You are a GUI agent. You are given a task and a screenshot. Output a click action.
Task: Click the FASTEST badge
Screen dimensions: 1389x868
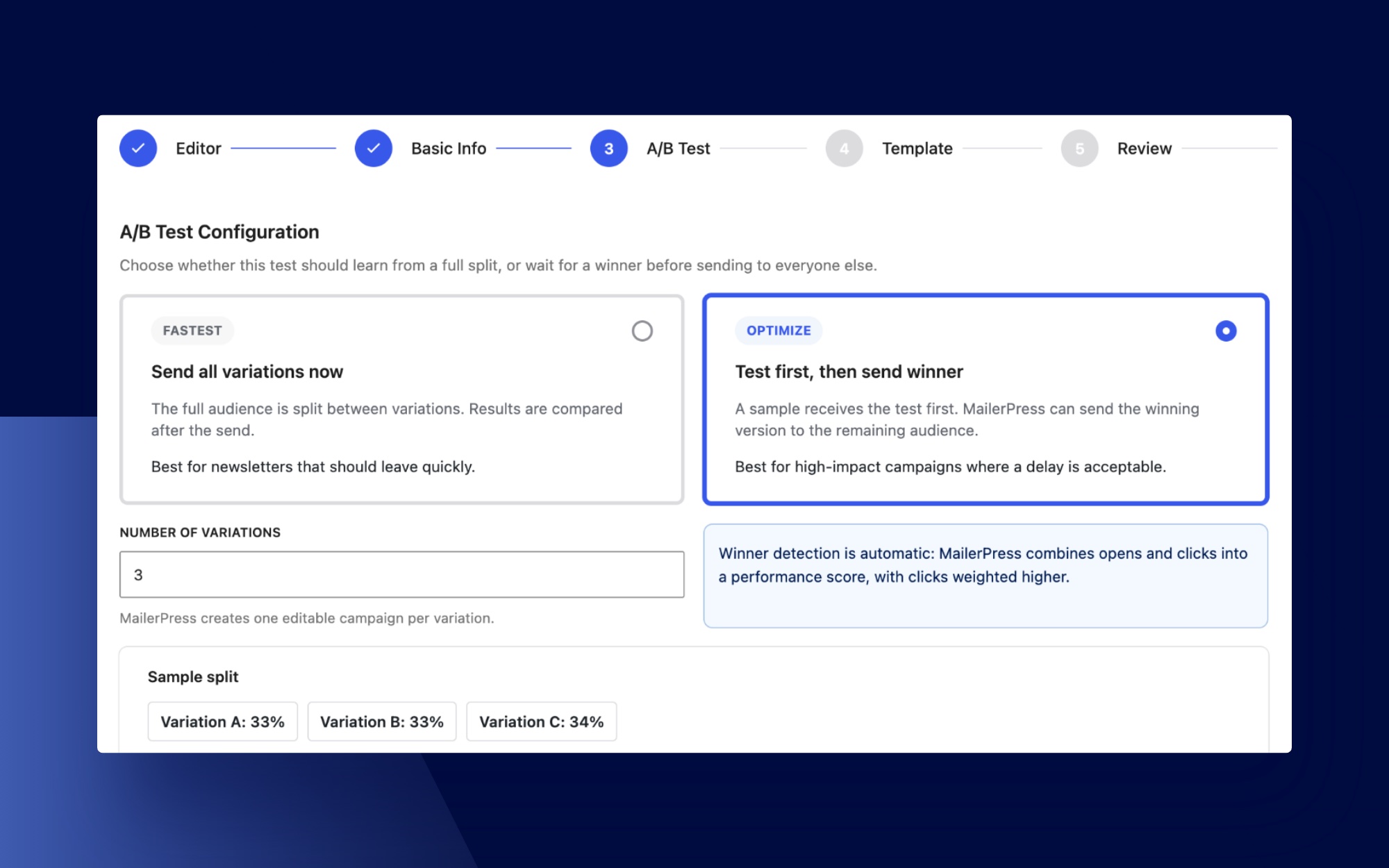[192, 331]
